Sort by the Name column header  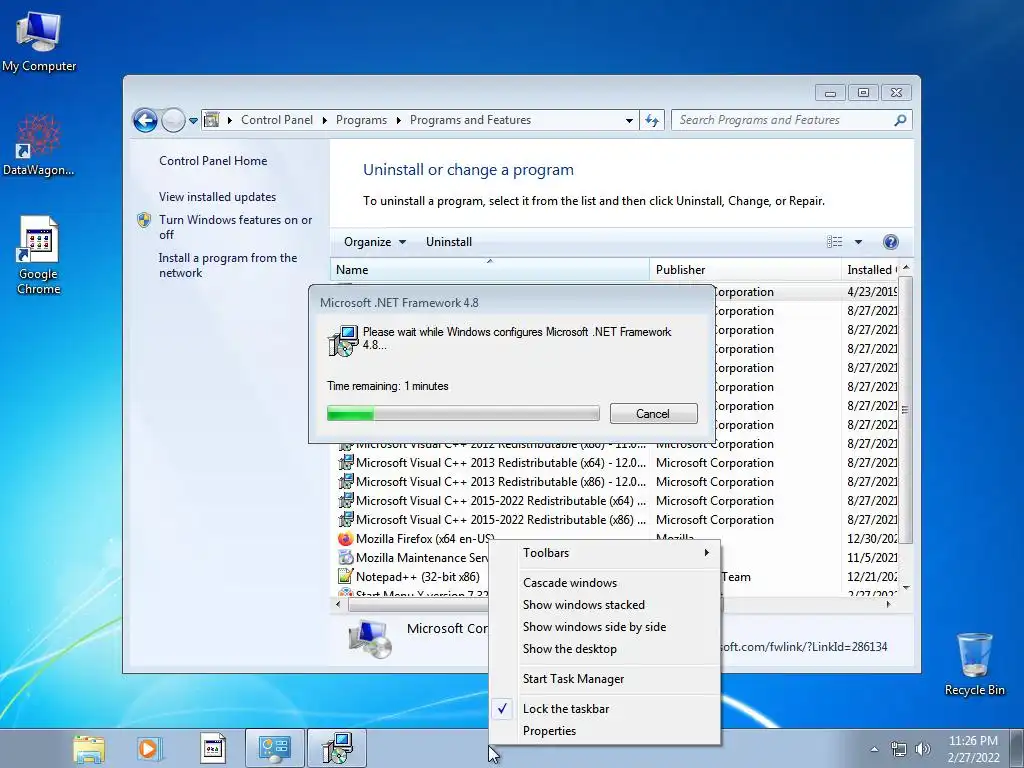coord(490,270)
